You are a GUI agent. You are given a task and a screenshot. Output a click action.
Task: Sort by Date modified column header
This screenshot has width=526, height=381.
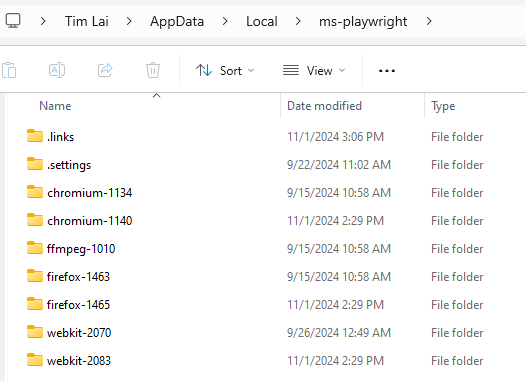click(324, 106)
